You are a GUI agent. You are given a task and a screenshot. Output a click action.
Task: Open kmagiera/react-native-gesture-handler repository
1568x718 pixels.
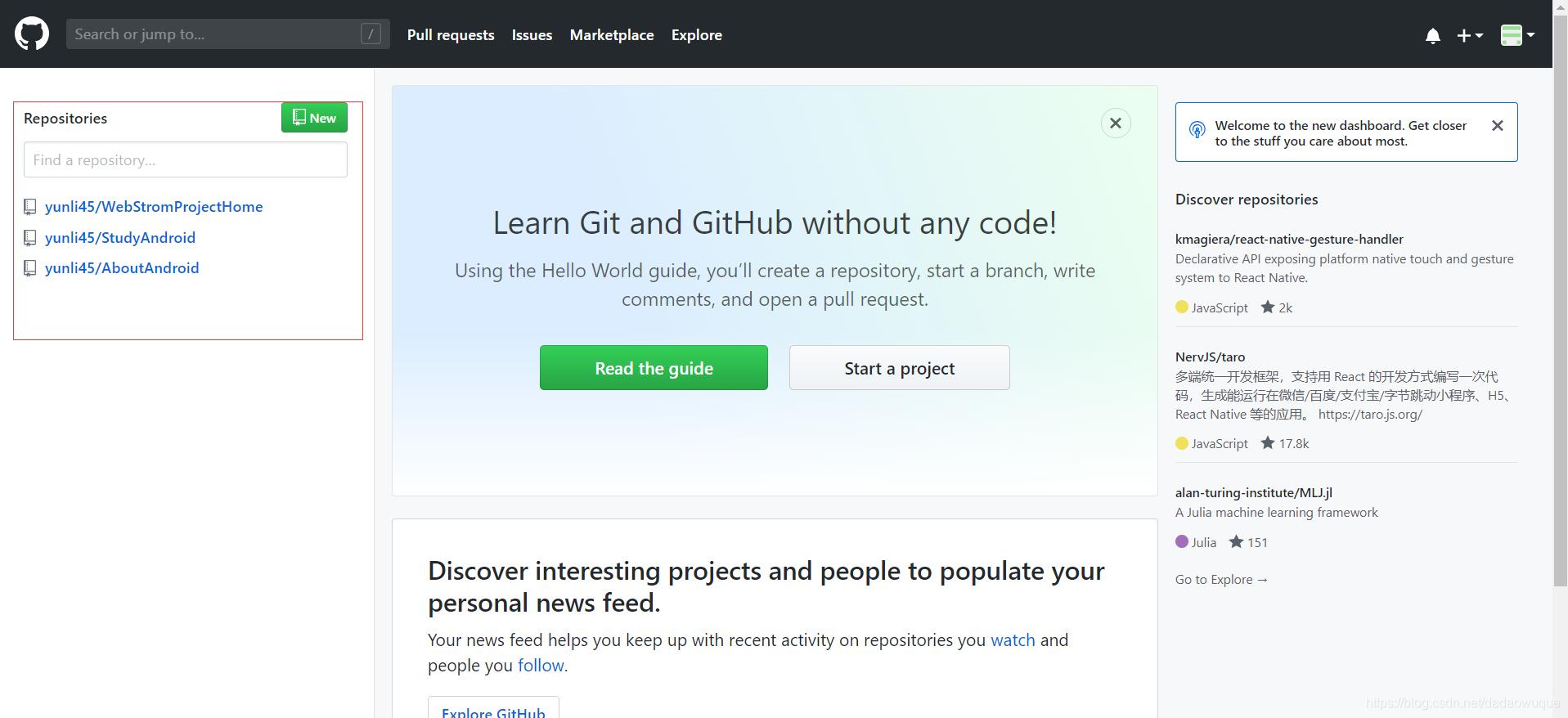point(1289,240)
